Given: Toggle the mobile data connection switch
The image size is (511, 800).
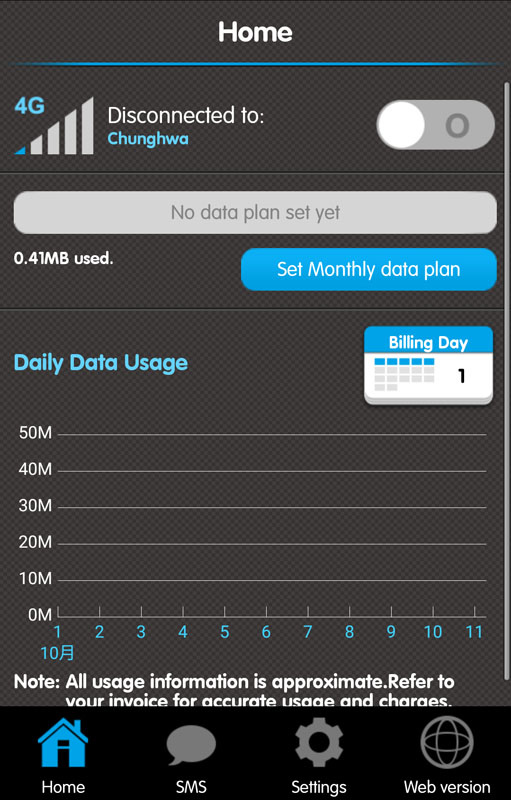Looking at the screenshot, I should coord(436,125).
